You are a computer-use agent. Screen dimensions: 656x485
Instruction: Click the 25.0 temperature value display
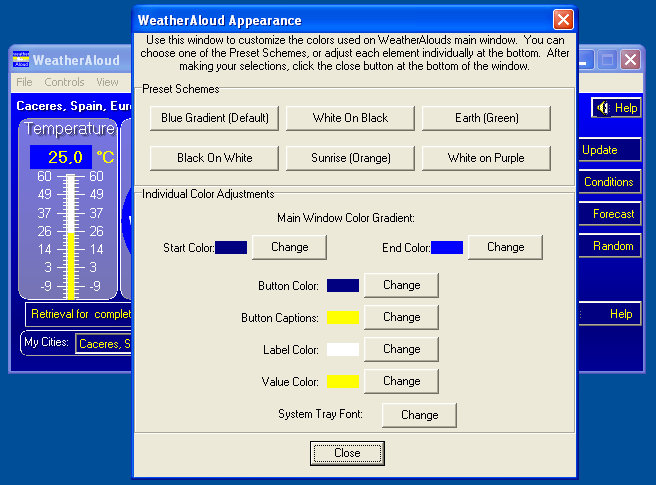tap(61, 157)
